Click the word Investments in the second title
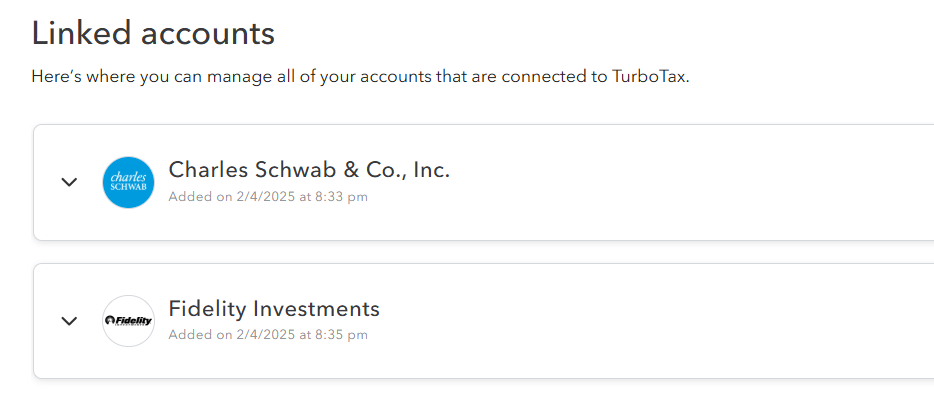This screenshot has width=934, height=401. (316, 309)
